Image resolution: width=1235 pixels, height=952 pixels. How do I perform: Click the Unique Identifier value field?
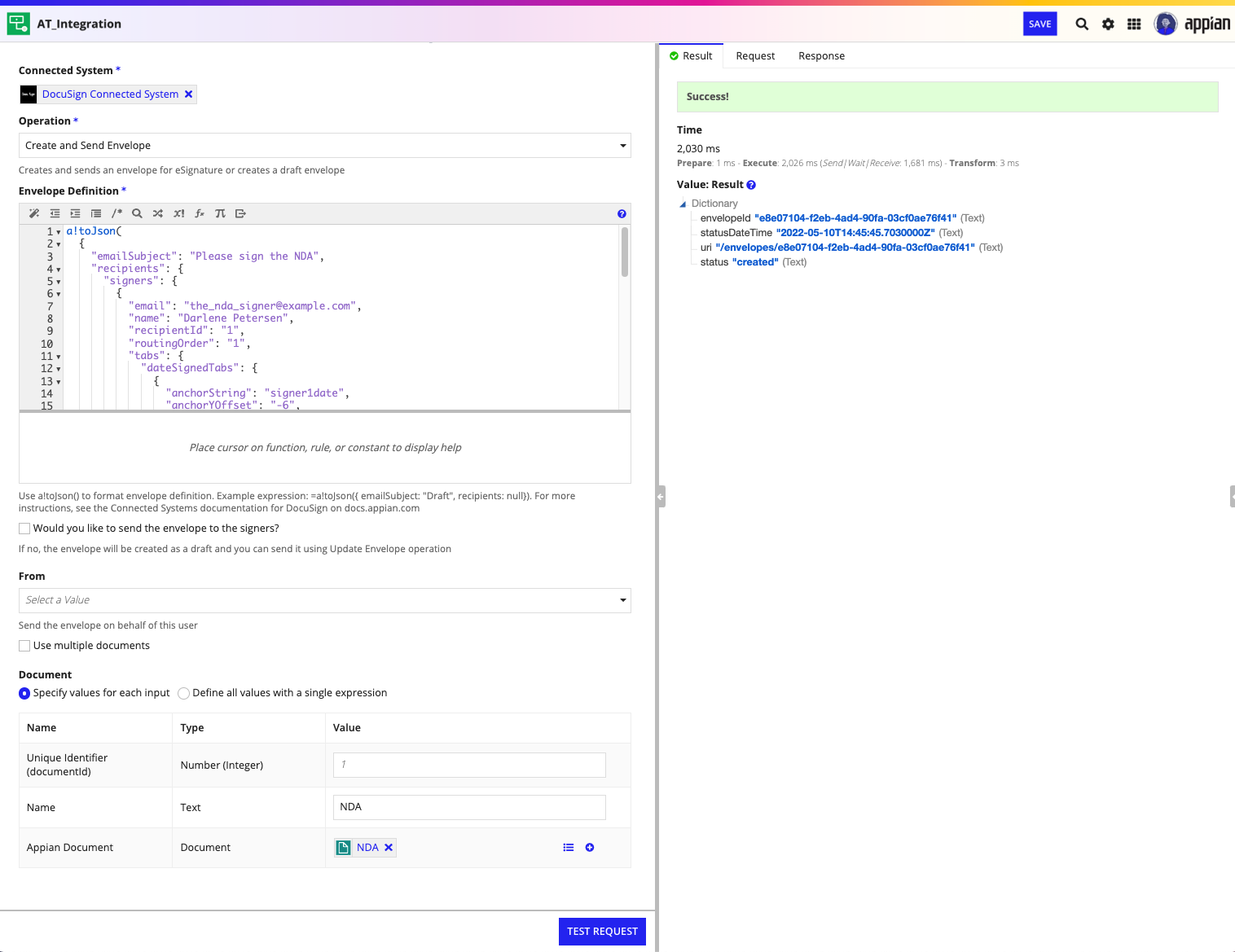click(469, 765)
